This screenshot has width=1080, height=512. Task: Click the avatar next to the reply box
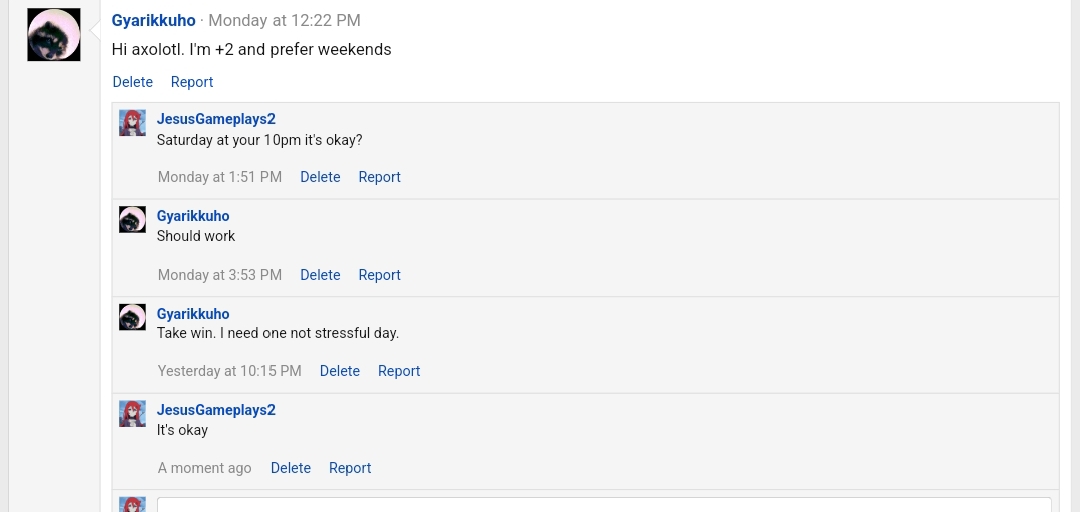(x=132, y=504)
